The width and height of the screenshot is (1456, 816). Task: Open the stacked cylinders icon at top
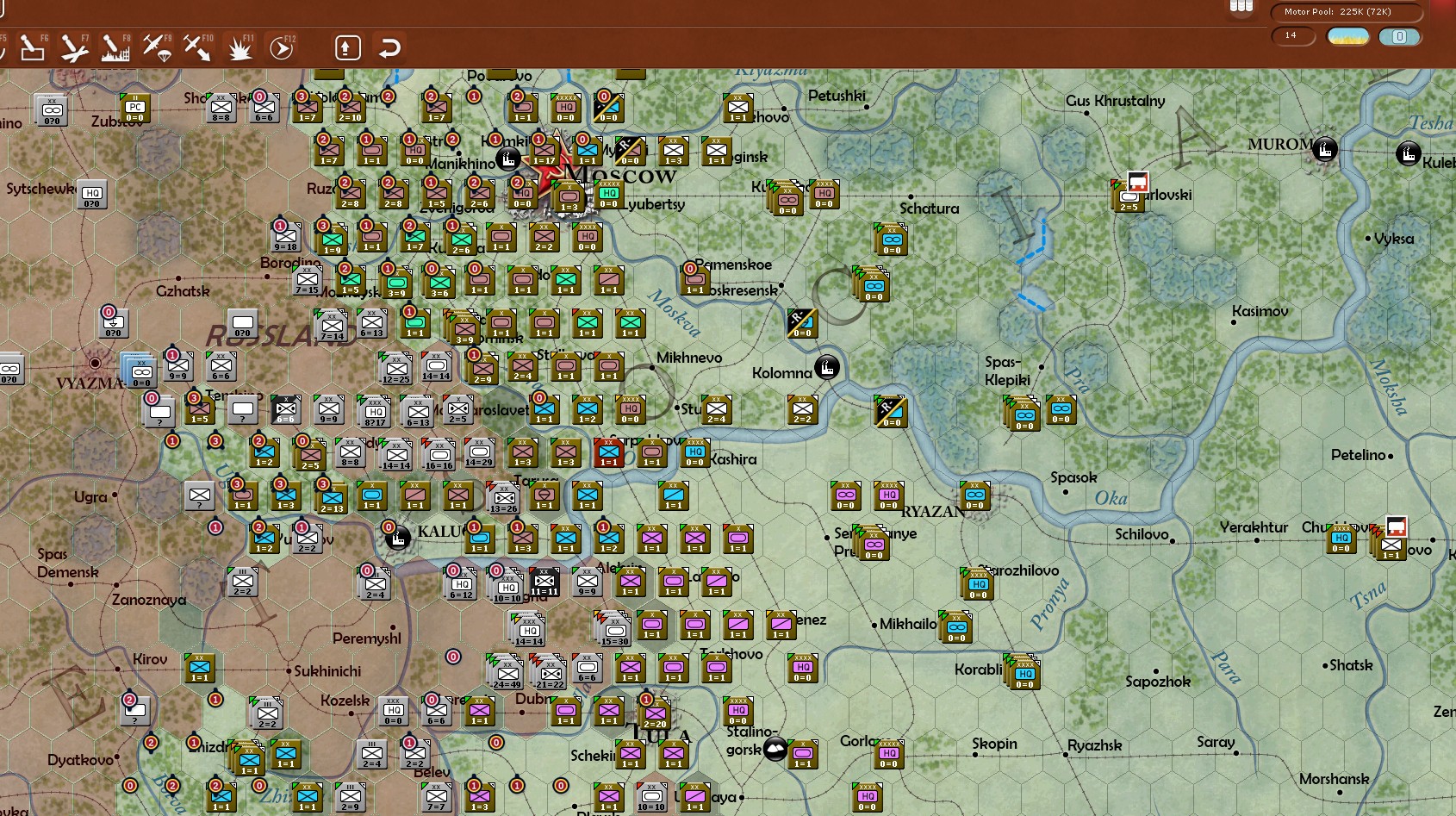point(1241,7)
